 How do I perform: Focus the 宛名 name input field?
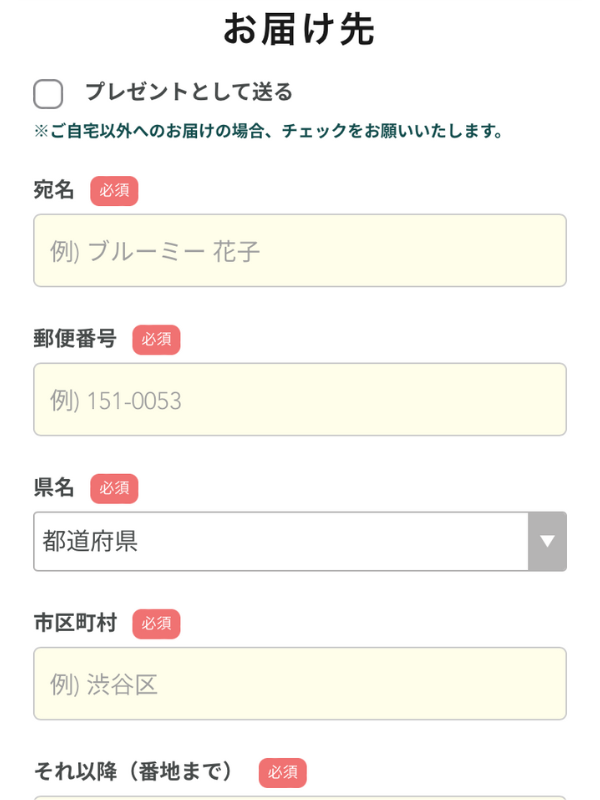pos(300,251)
